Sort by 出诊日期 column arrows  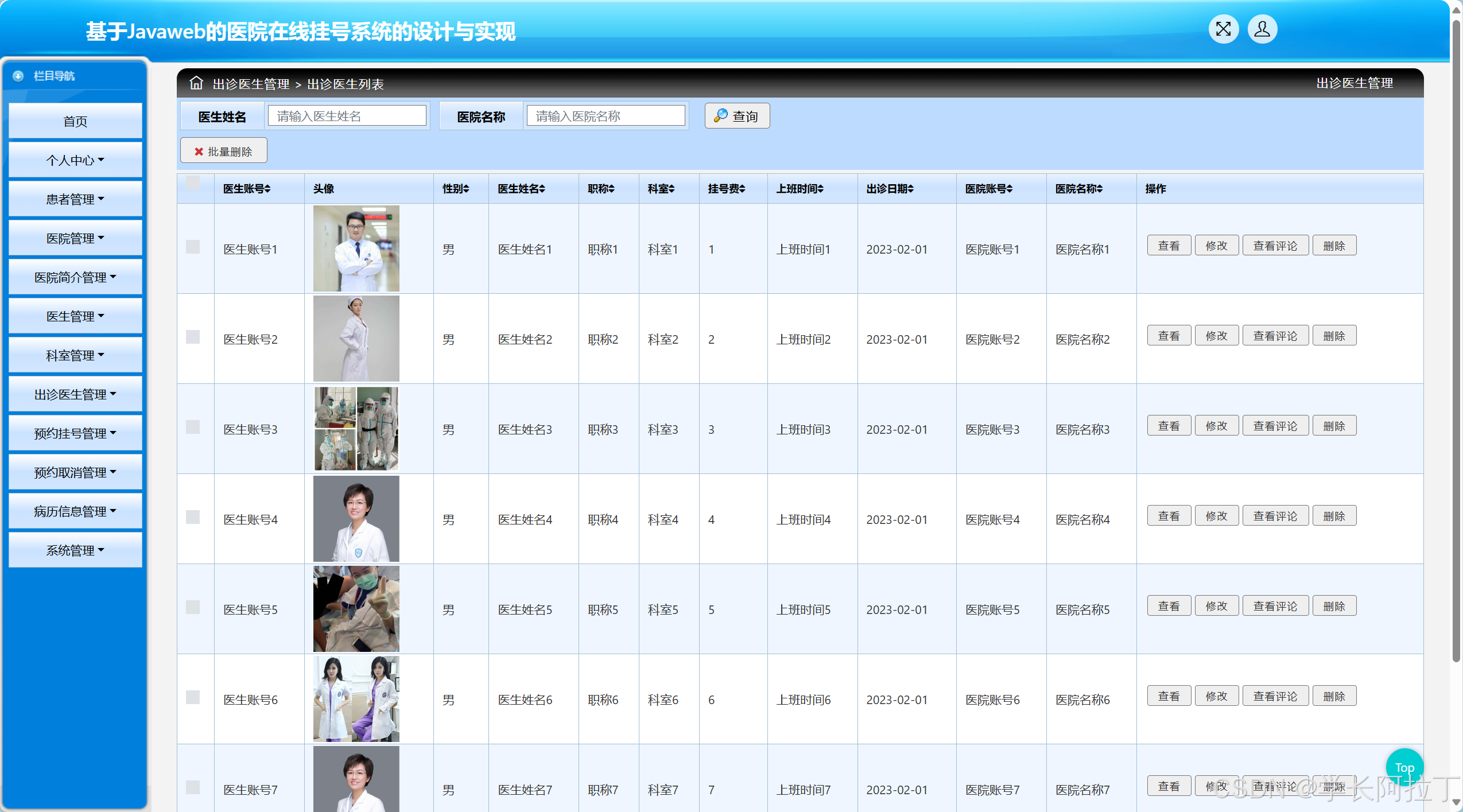(910, 189)
